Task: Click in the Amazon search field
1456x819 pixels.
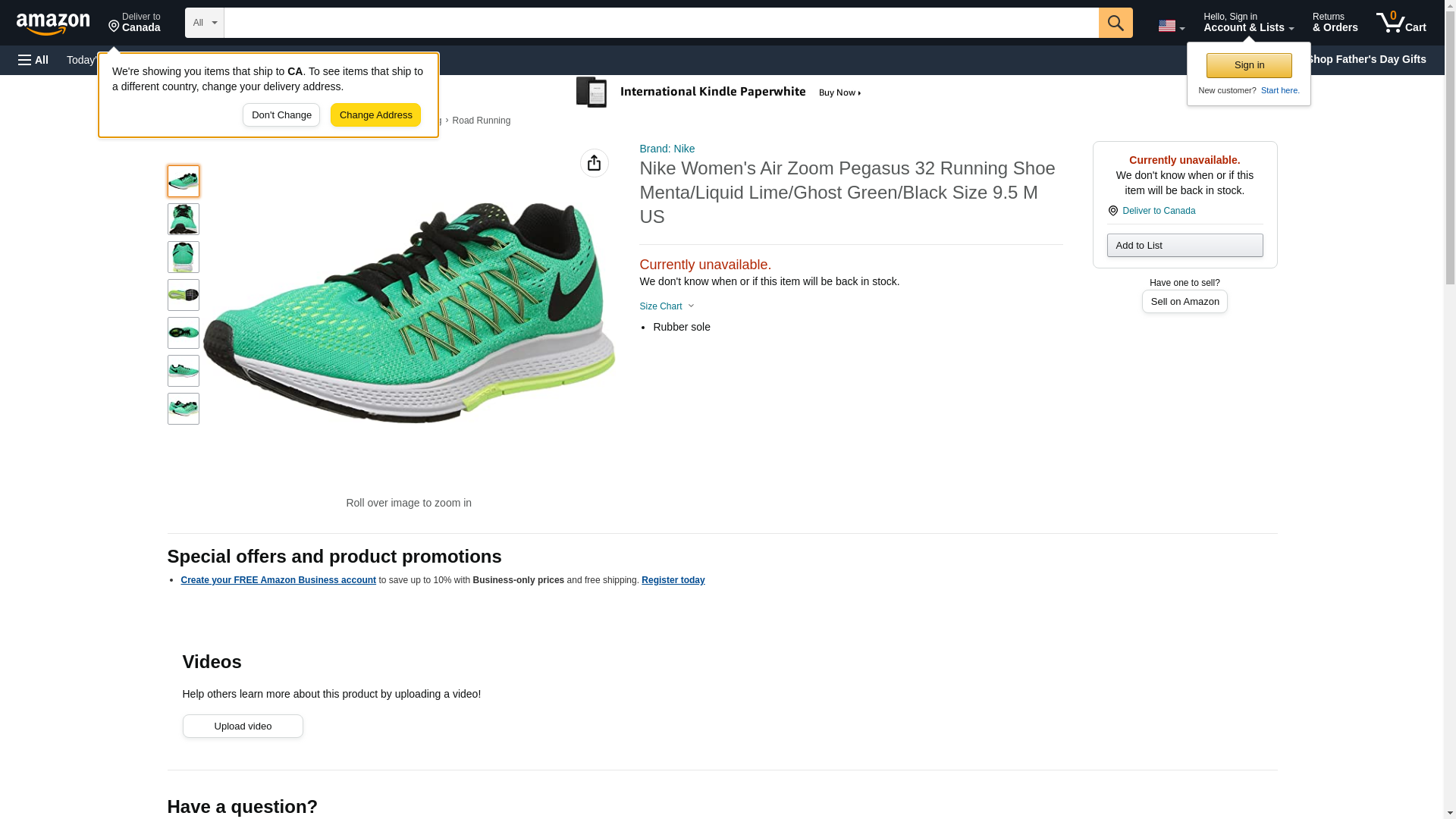Action: pos(661,23)
